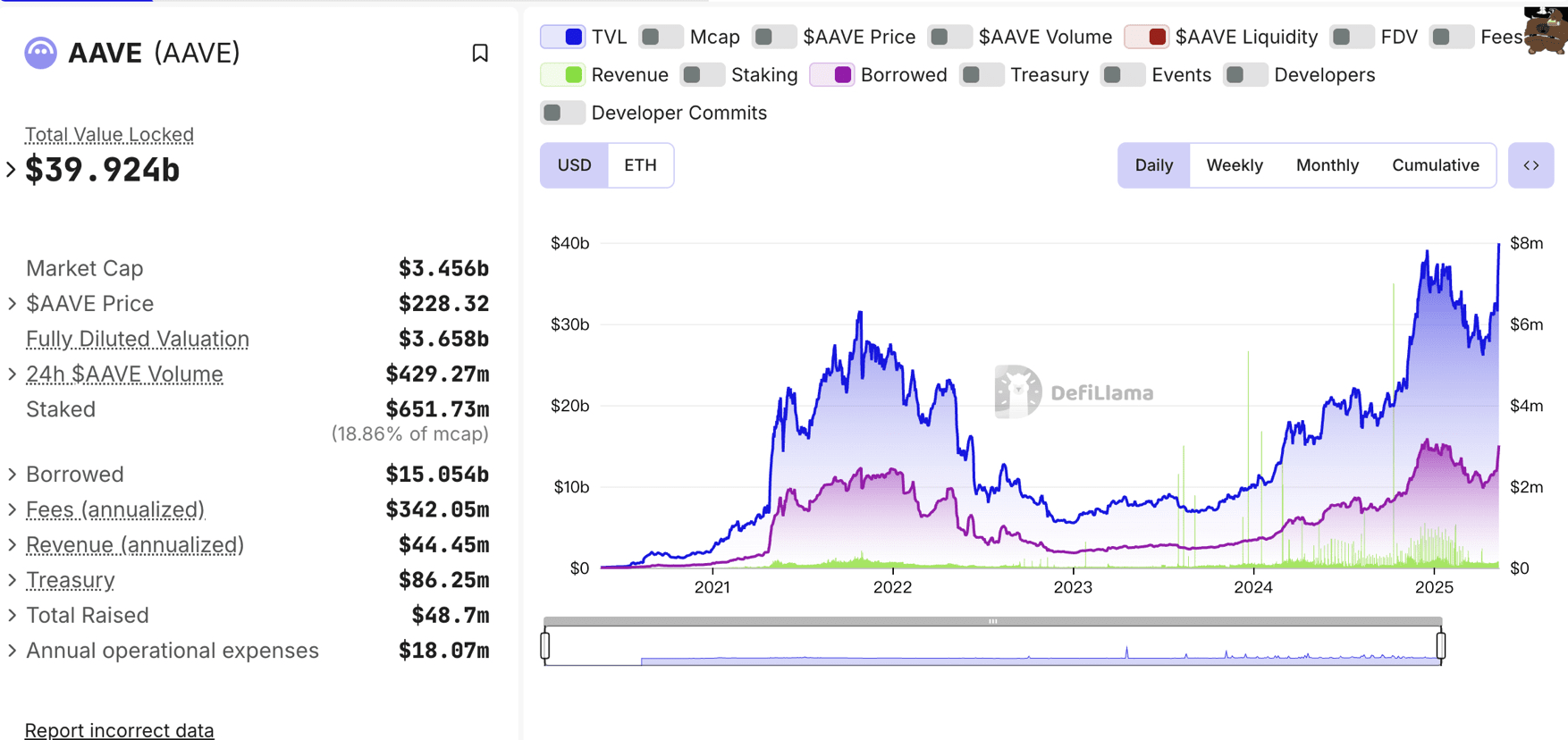Switch chart denomination to ETH
Image resolution: width=1568 pixels, height=740 pixels.
[640, 165]
